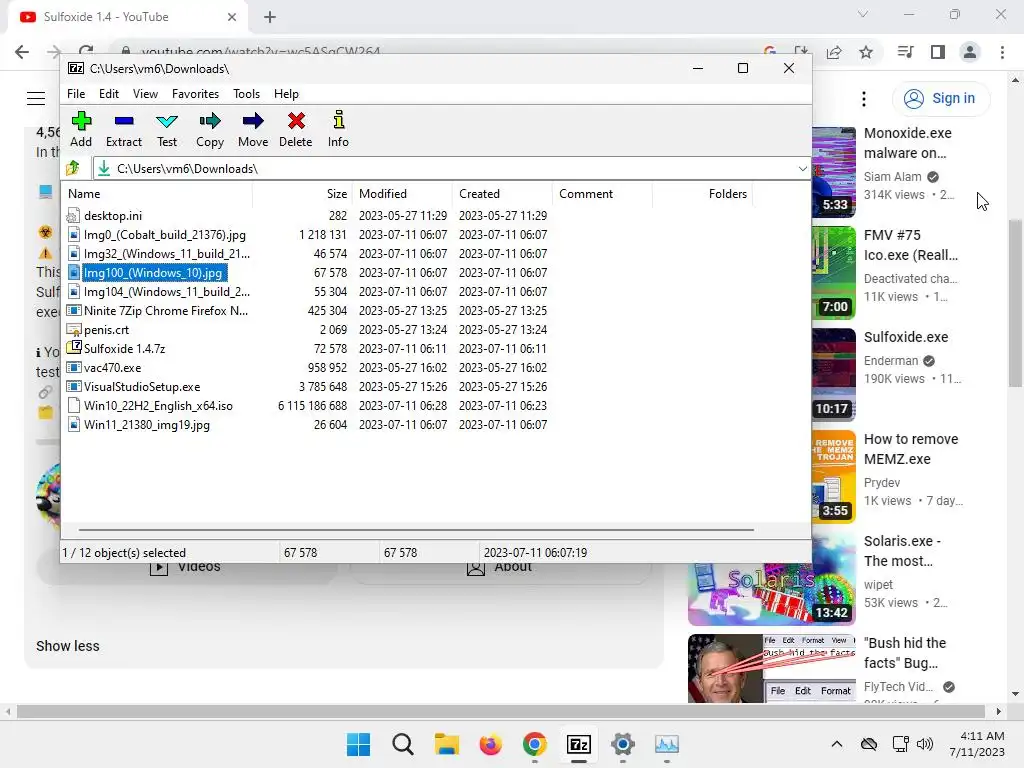This screenshot has height=768, width=1024.
Task: Sort by the Folders column header
Action: pyautogui.click(x=703, y=194)
